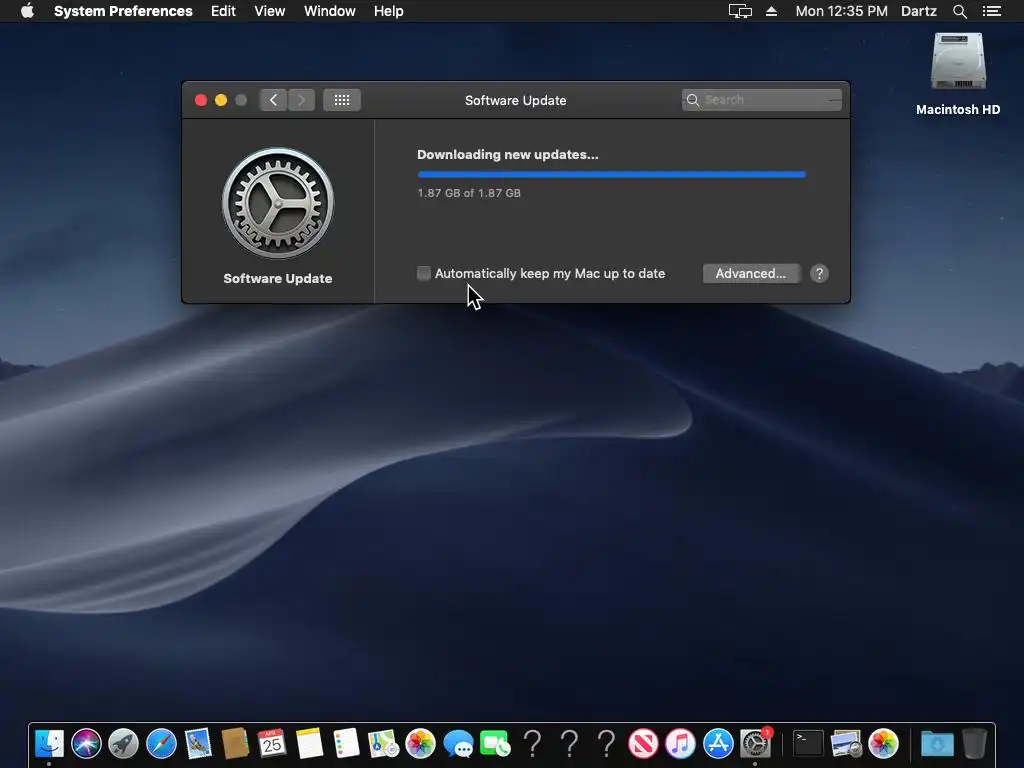
Task: Open Messages speech bubble icon
Action: click(x=458, y=743)
